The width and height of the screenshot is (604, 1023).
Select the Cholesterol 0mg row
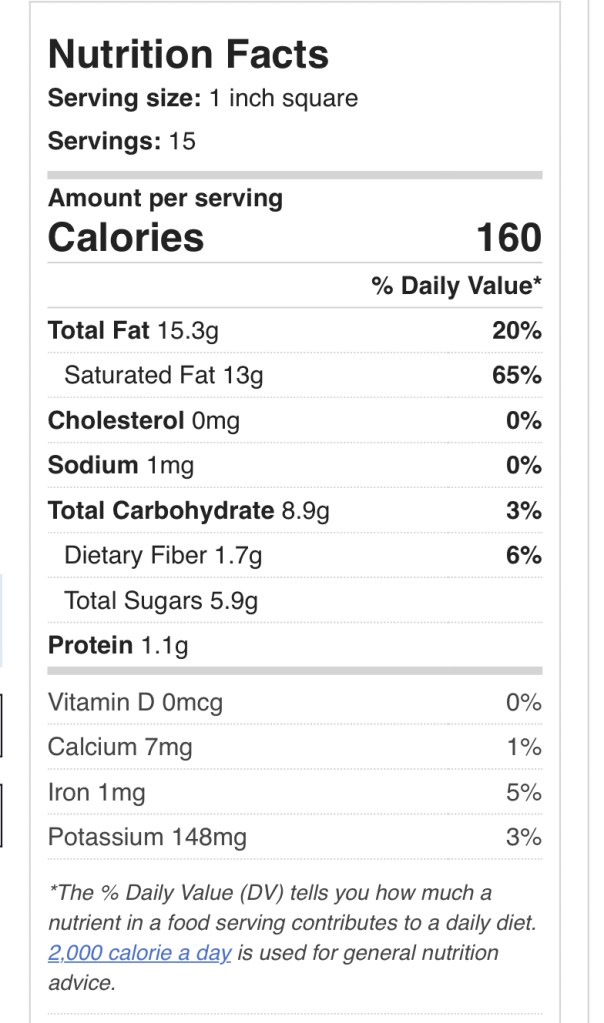[x=144, y=421]
